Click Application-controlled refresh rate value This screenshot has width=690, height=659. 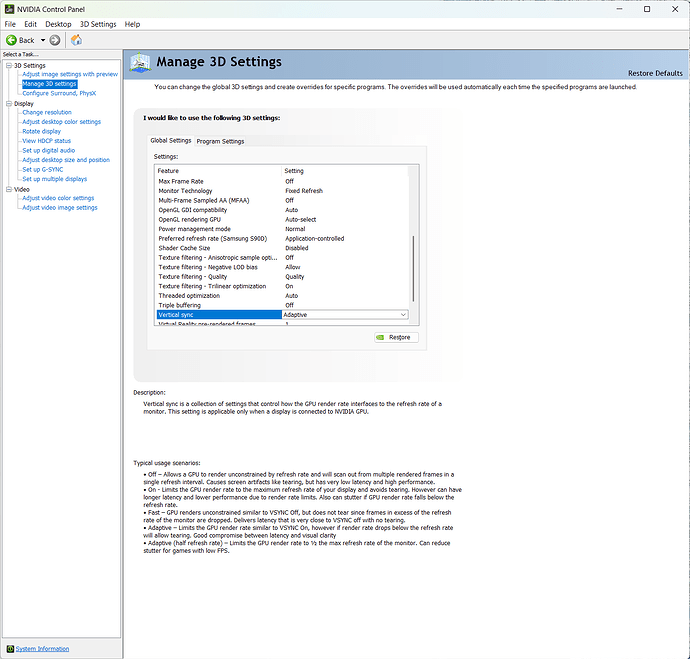[315, 238]
